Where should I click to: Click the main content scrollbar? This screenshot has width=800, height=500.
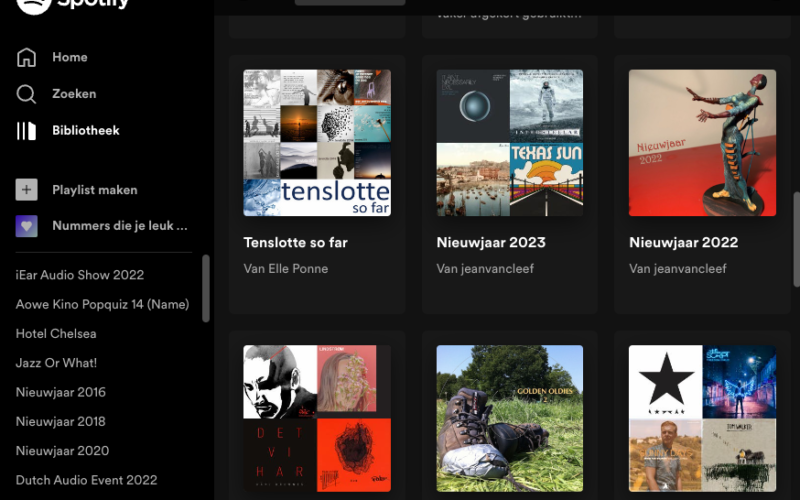pyautogui.click(x=796, y=240)
